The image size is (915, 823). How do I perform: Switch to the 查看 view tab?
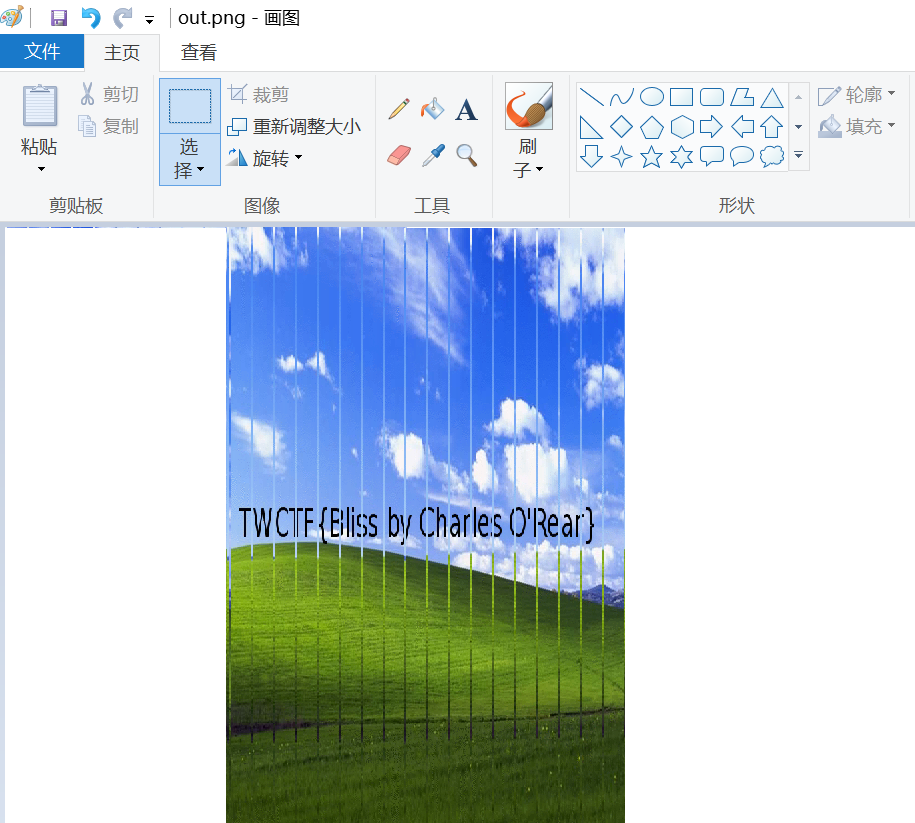pos(198,52)
